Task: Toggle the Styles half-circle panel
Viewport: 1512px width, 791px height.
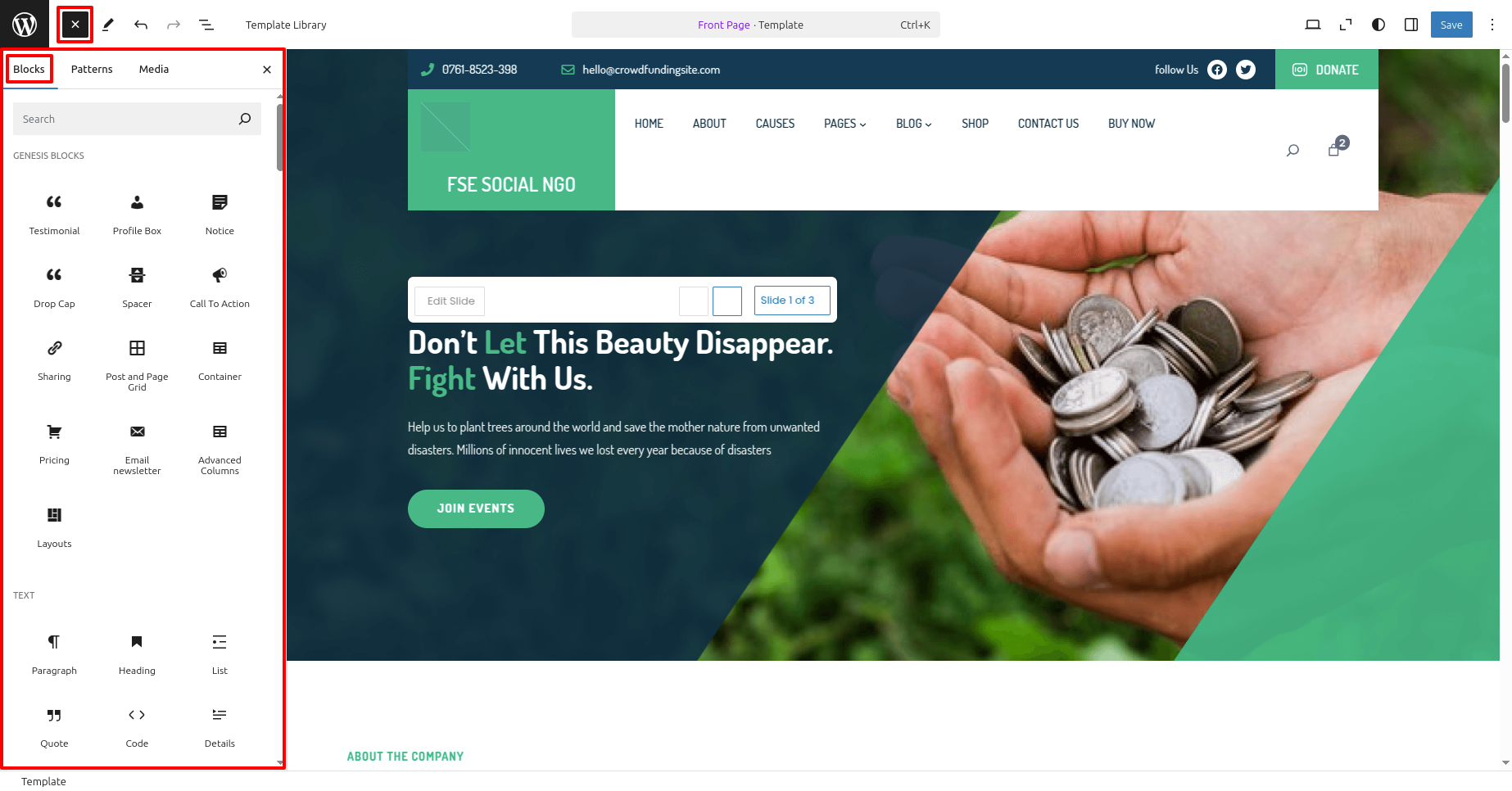Action: coord(1378,25)
